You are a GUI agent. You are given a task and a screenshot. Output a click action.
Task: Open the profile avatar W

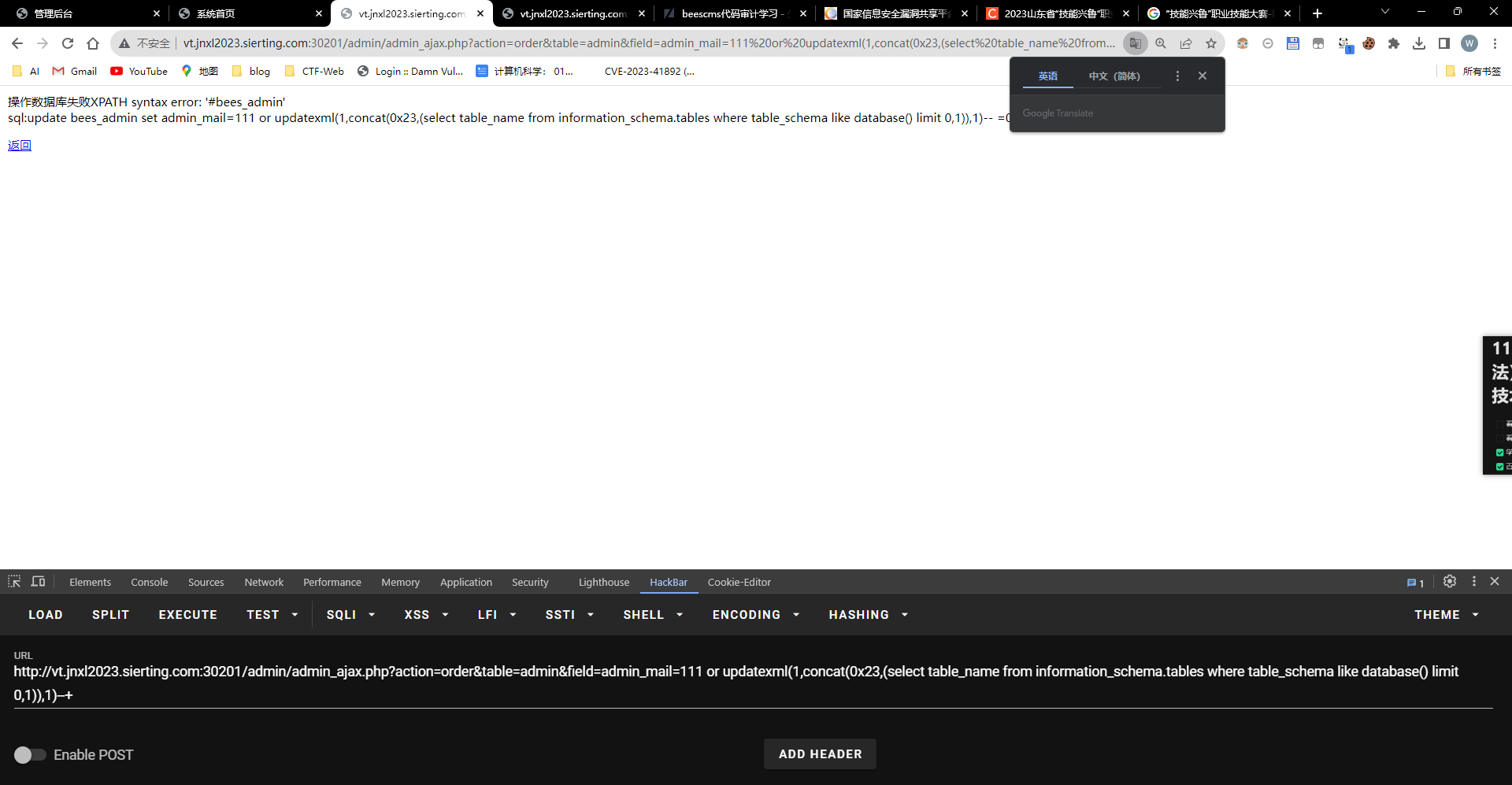tap(1469, 43)
